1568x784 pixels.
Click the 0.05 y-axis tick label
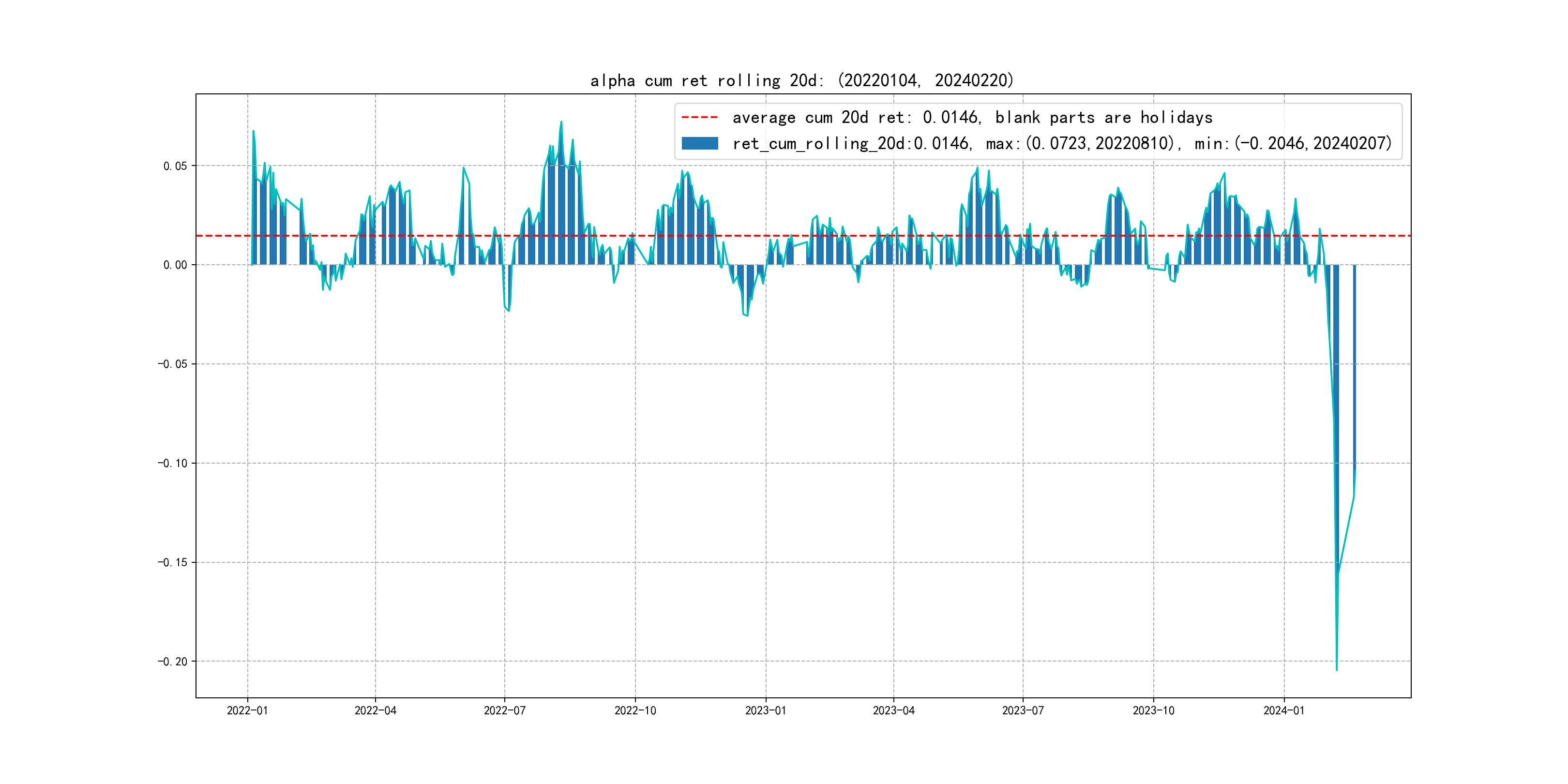[x=175, y=166]
